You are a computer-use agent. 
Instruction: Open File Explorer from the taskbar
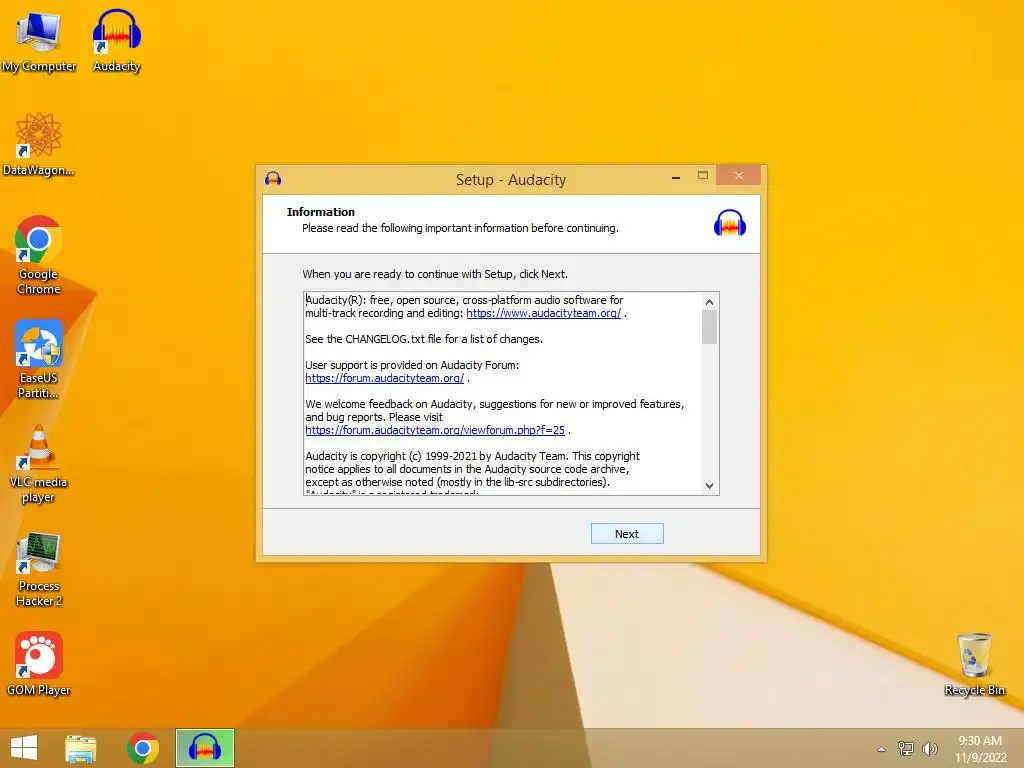[x=81, y=748]
